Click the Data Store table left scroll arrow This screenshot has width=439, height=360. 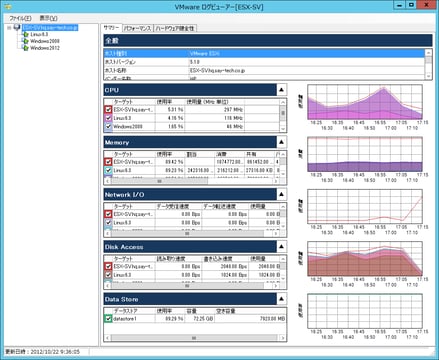(107, 338)
